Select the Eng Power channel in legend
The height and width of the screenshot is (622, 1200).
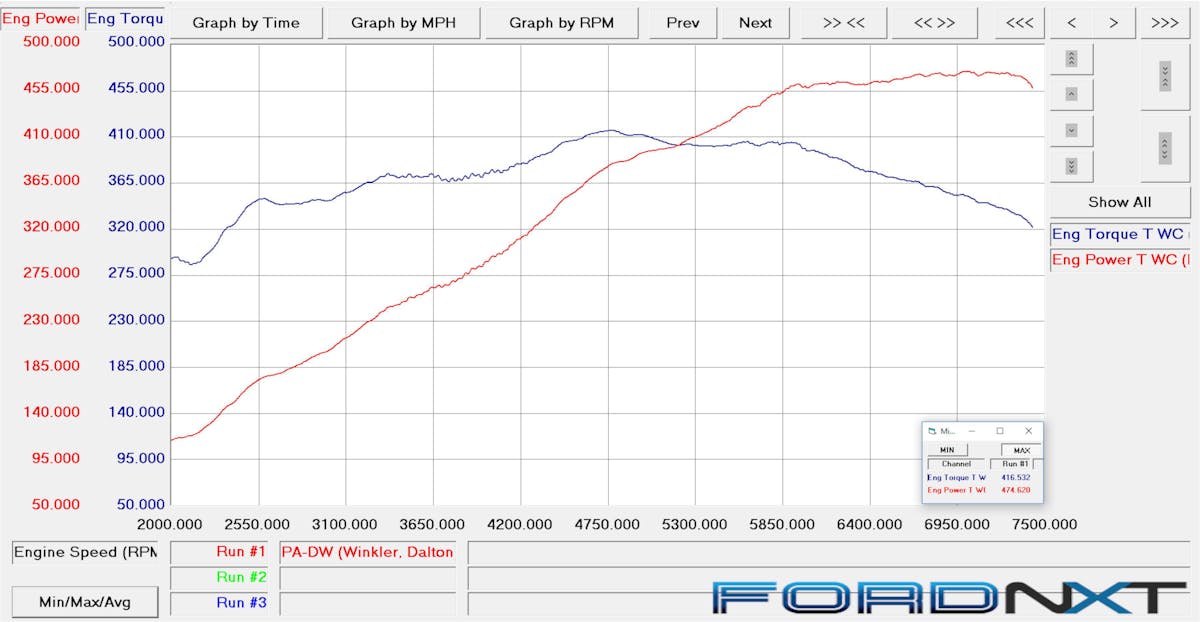click(x=1119, y=260)
